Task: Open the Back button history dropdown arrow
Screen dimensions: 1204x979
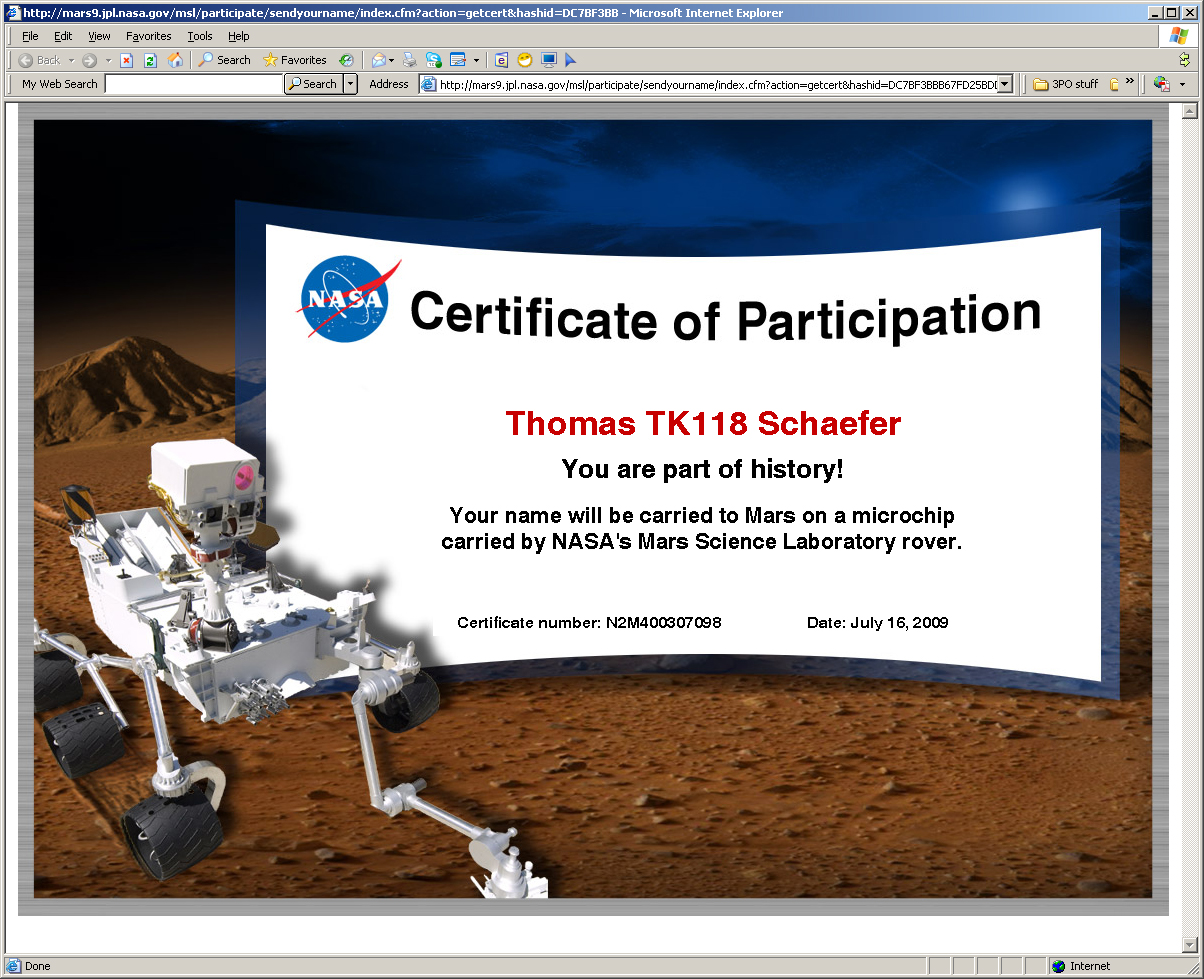Action: [x=72, y=60]
